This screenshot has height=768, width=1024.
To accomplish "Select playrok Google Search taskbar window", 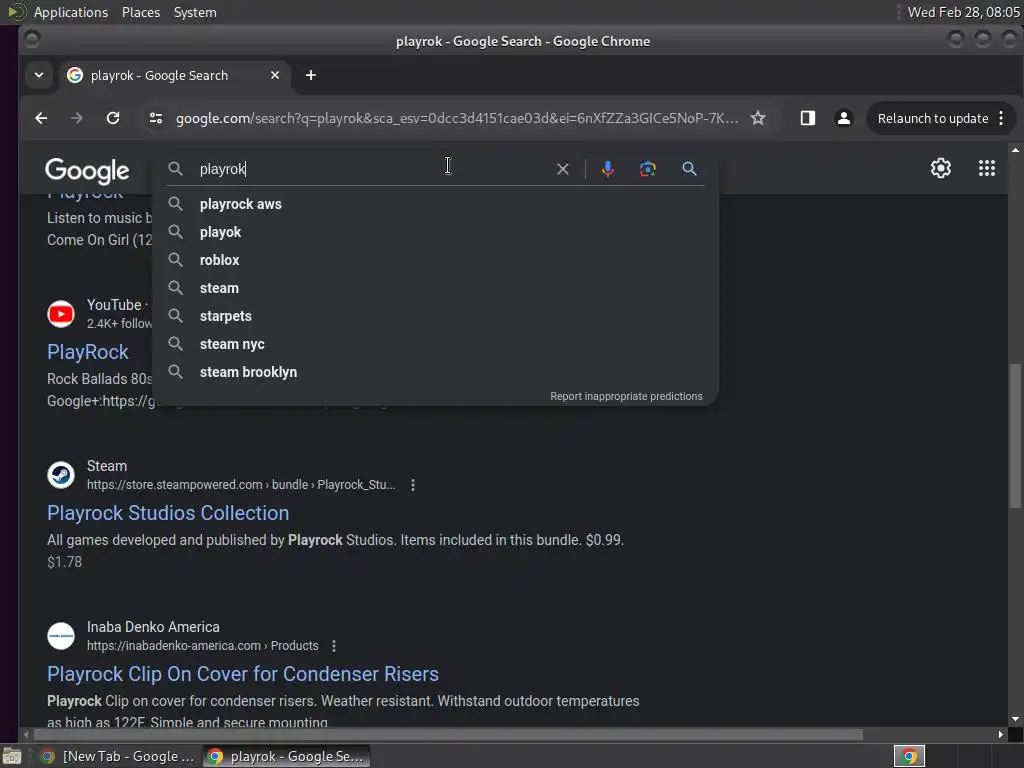I will [x=287, y=757].
